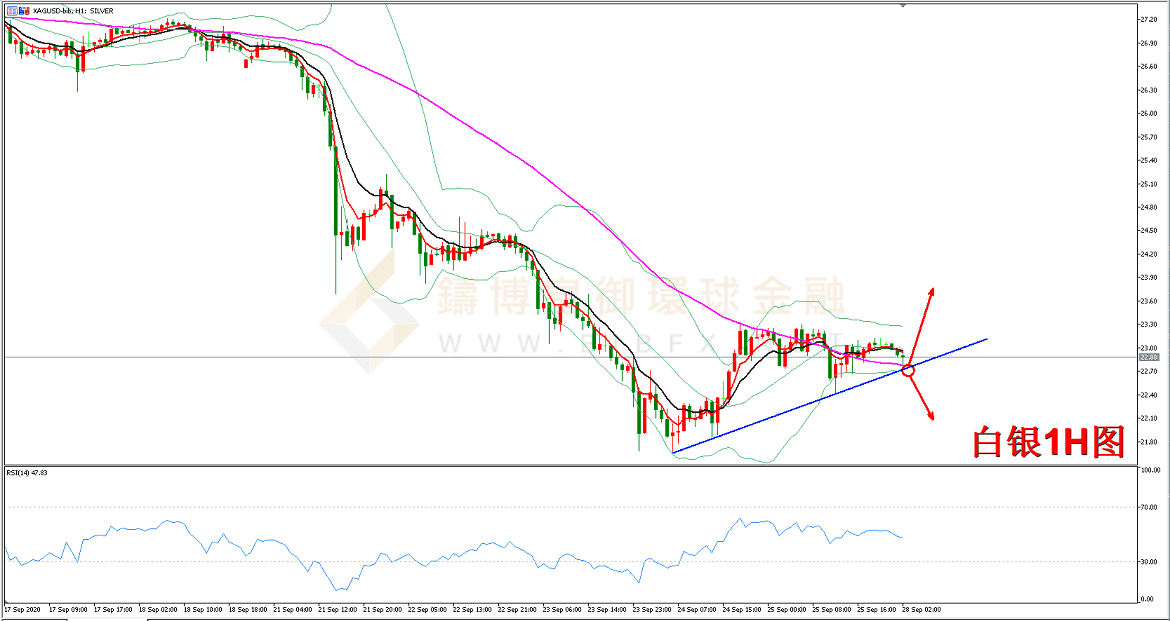Click the current price label 22.88

[1148, 358]
